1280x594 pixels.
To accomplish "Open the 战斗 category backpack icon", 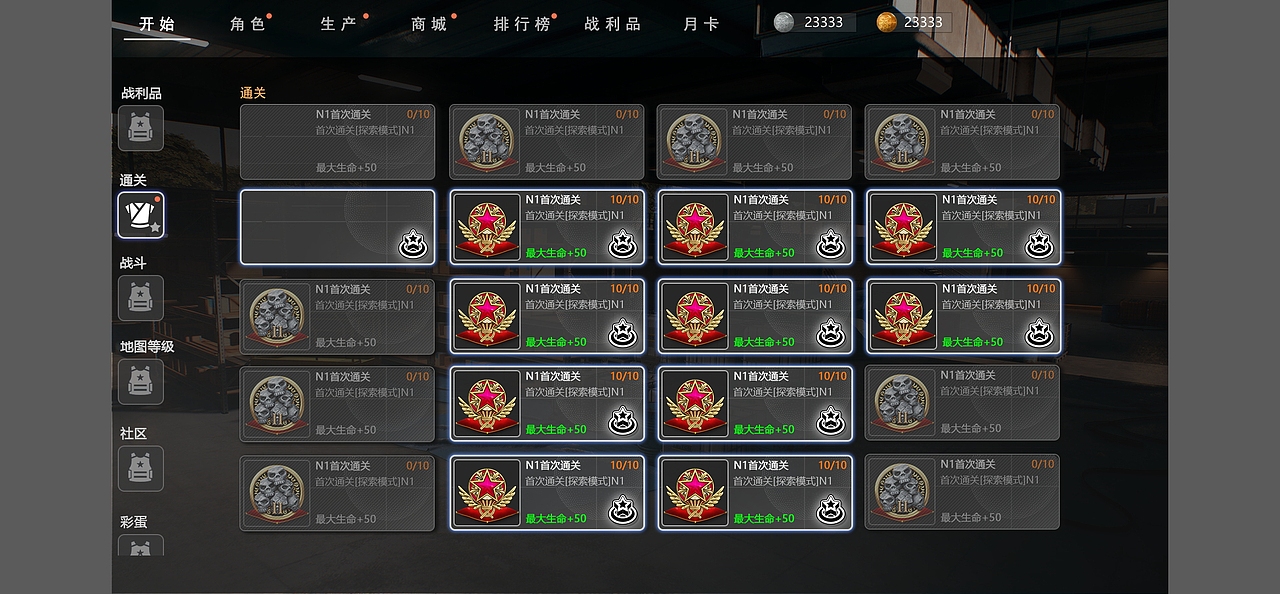I will [x=141, y=298].
